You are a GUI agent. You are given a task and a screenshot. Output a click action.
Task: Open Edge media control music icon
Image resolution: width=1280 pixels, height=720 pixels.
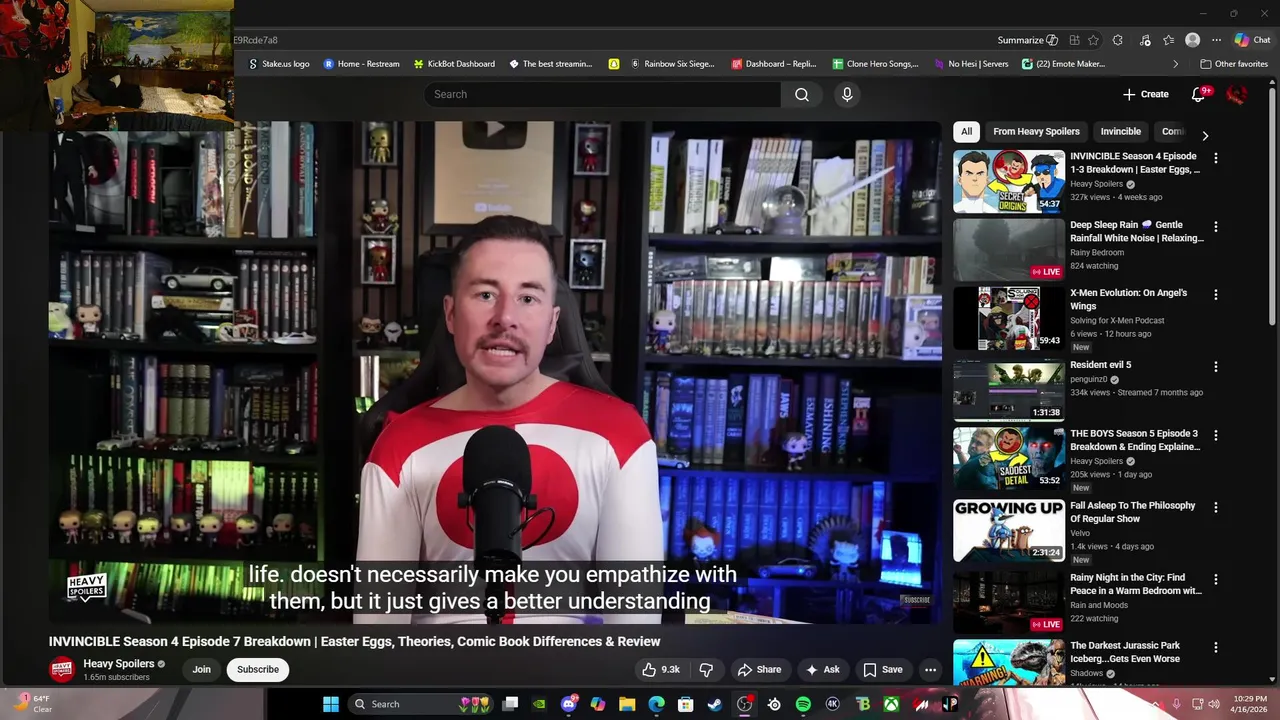(1144, 40)
